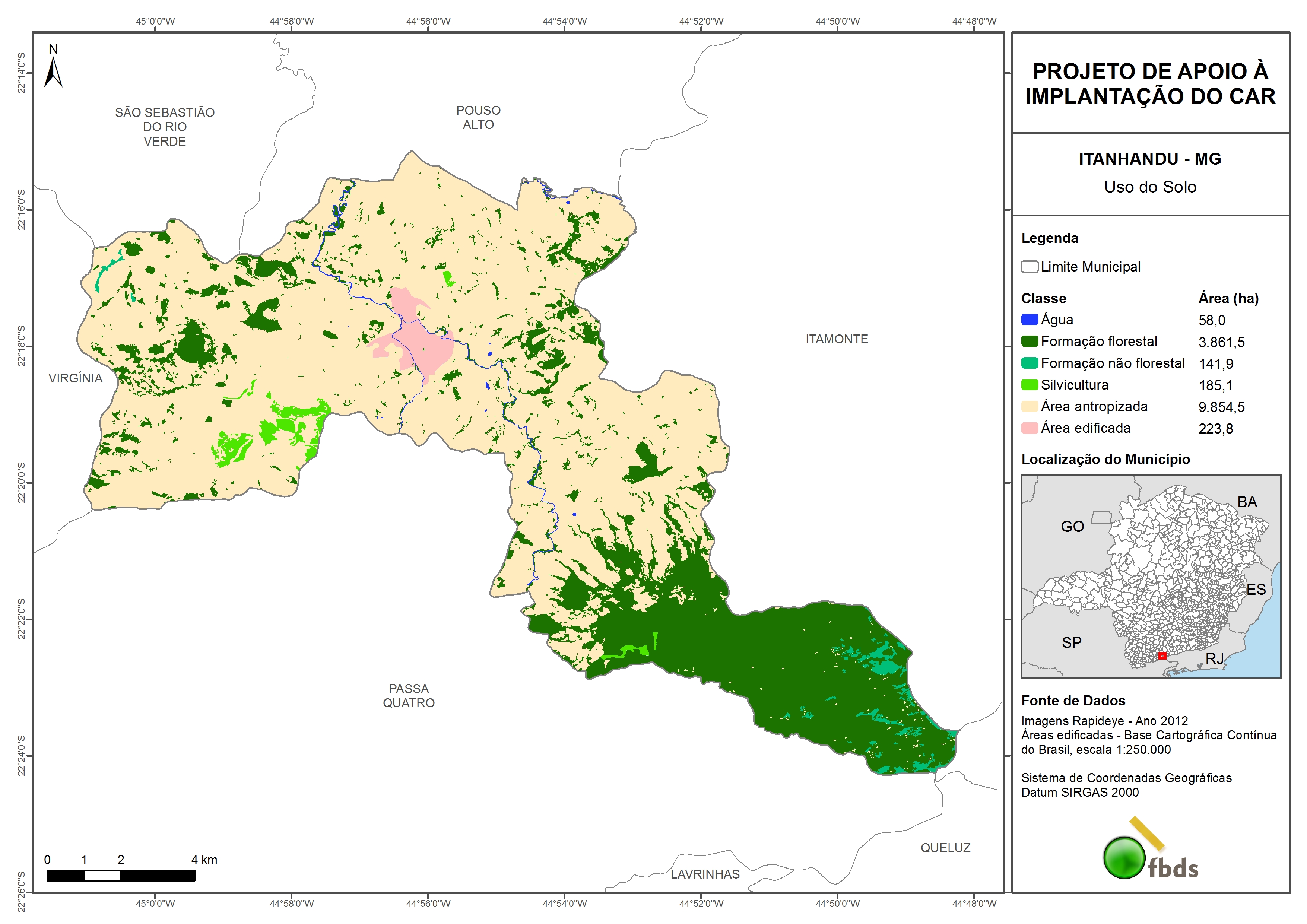Click the ITANHANDU - MG title text
Image resolution: width=1307 pixels, height=924 pixels.
click(1150, 159)
